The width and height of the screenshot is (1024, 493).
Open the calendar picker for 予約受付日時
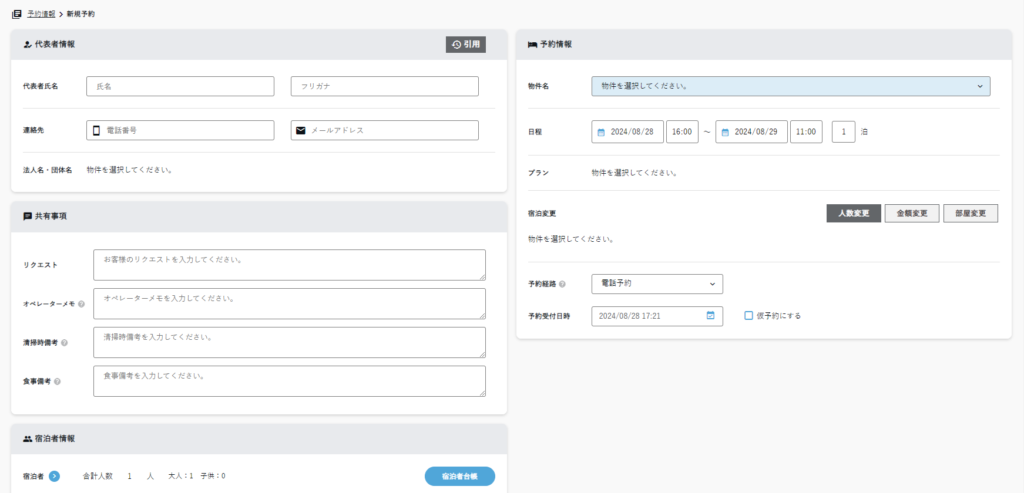[710, 315]
